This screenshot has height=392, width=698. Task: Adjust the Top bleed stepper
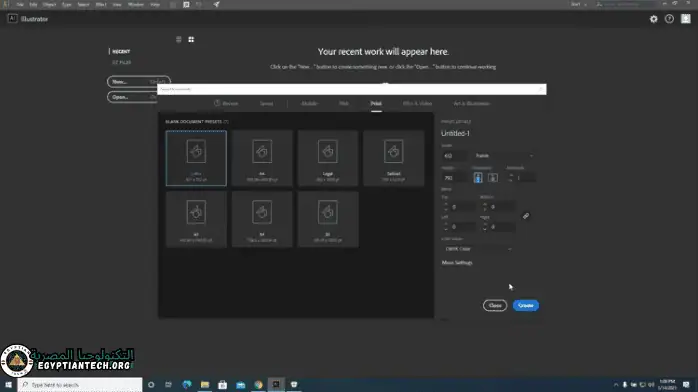click(446, 207)
